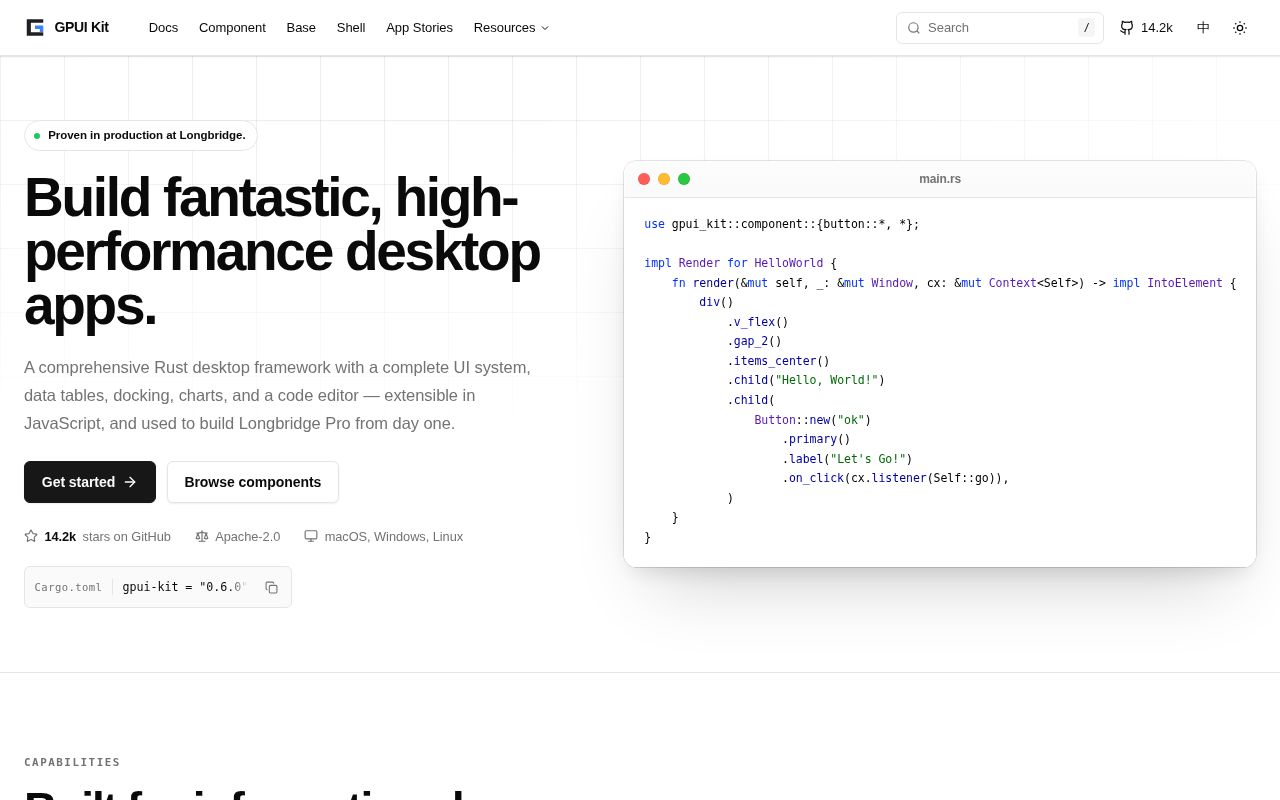Click the GPUI Kit home link text

pyautogui.click(x=81, y=27)
